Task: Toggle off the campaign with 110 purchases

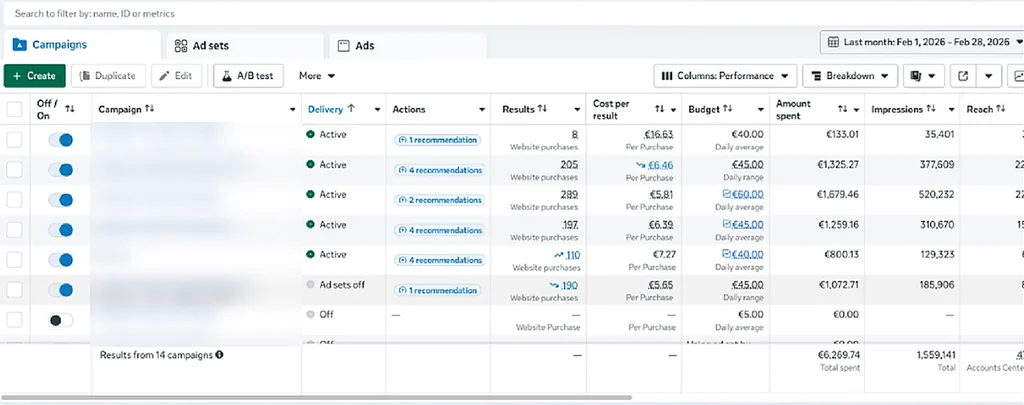Action: [61, 260]
